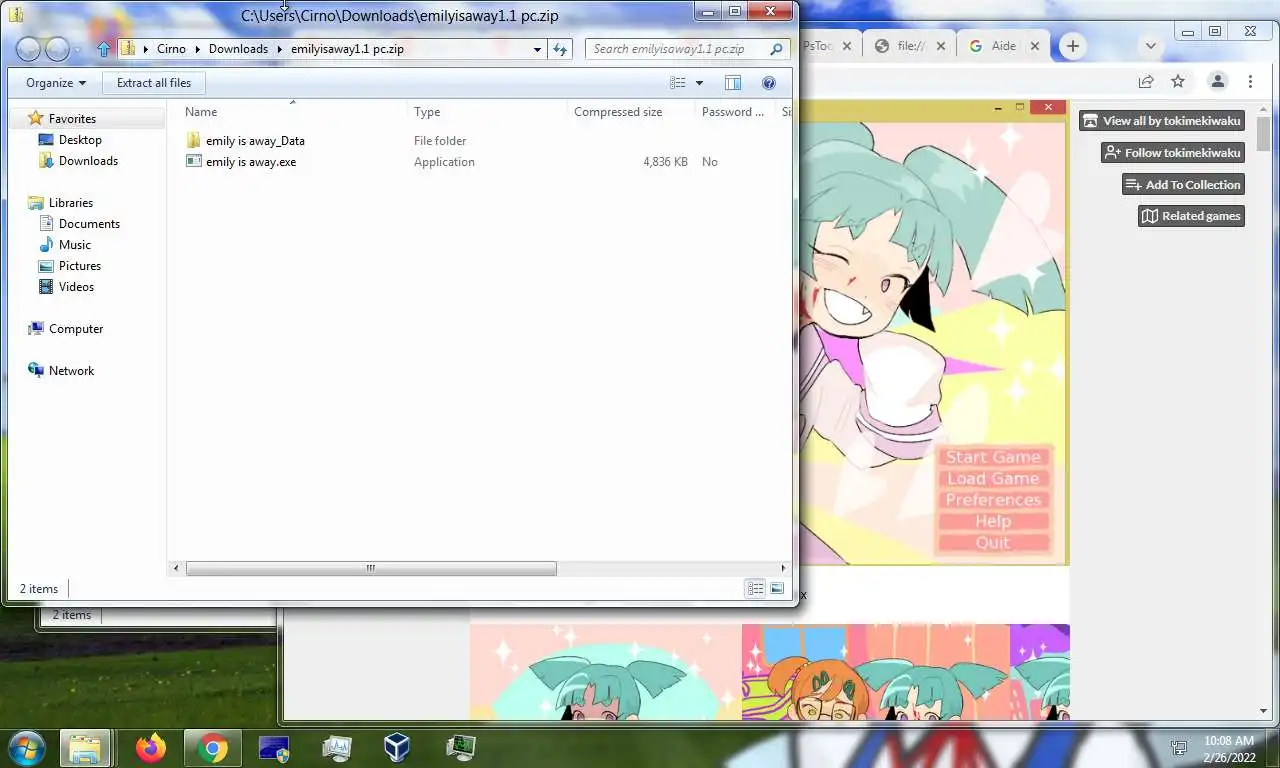This screenshot has width=1280, height=768.
Task: Open the recent pages dropdown arrow
Action: 78,48
